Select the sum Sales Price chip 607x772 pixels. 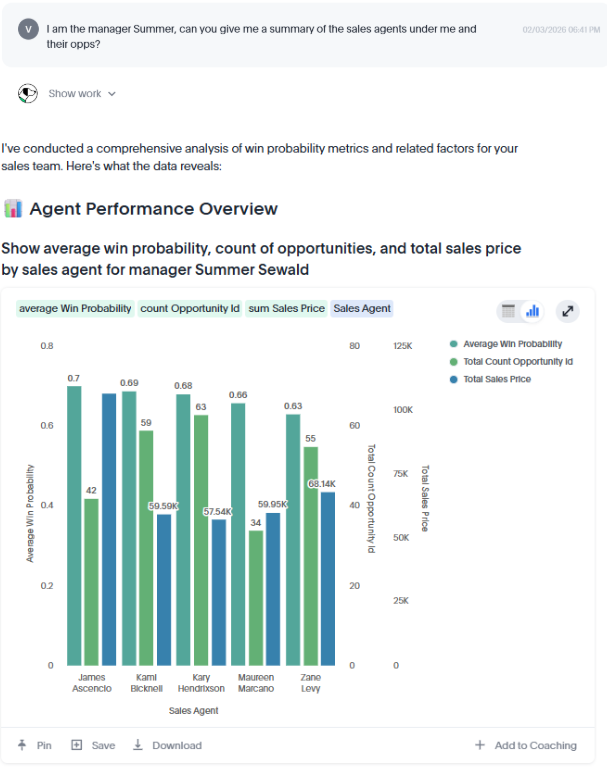pos(286,309)
